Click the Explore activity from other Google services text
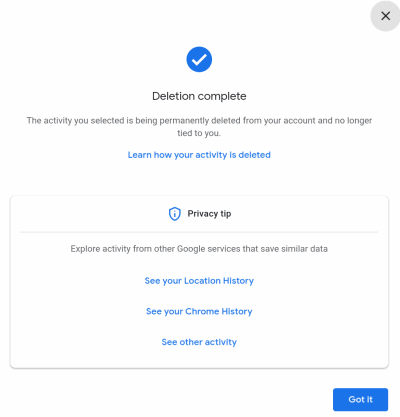The height and width of the screenshot is (417, 400). [199, 249]
